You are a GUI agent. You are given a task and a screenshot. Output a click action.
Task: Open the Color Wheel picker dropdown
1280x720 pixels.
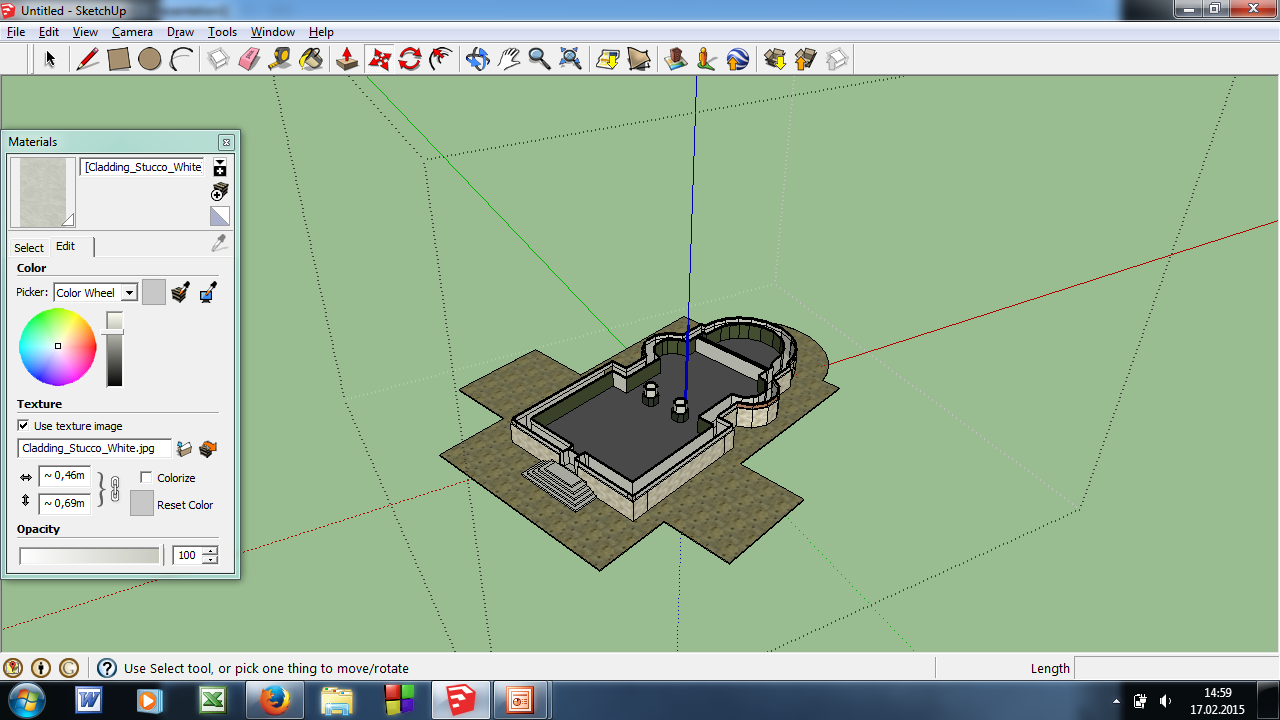(x=129, y=293)
